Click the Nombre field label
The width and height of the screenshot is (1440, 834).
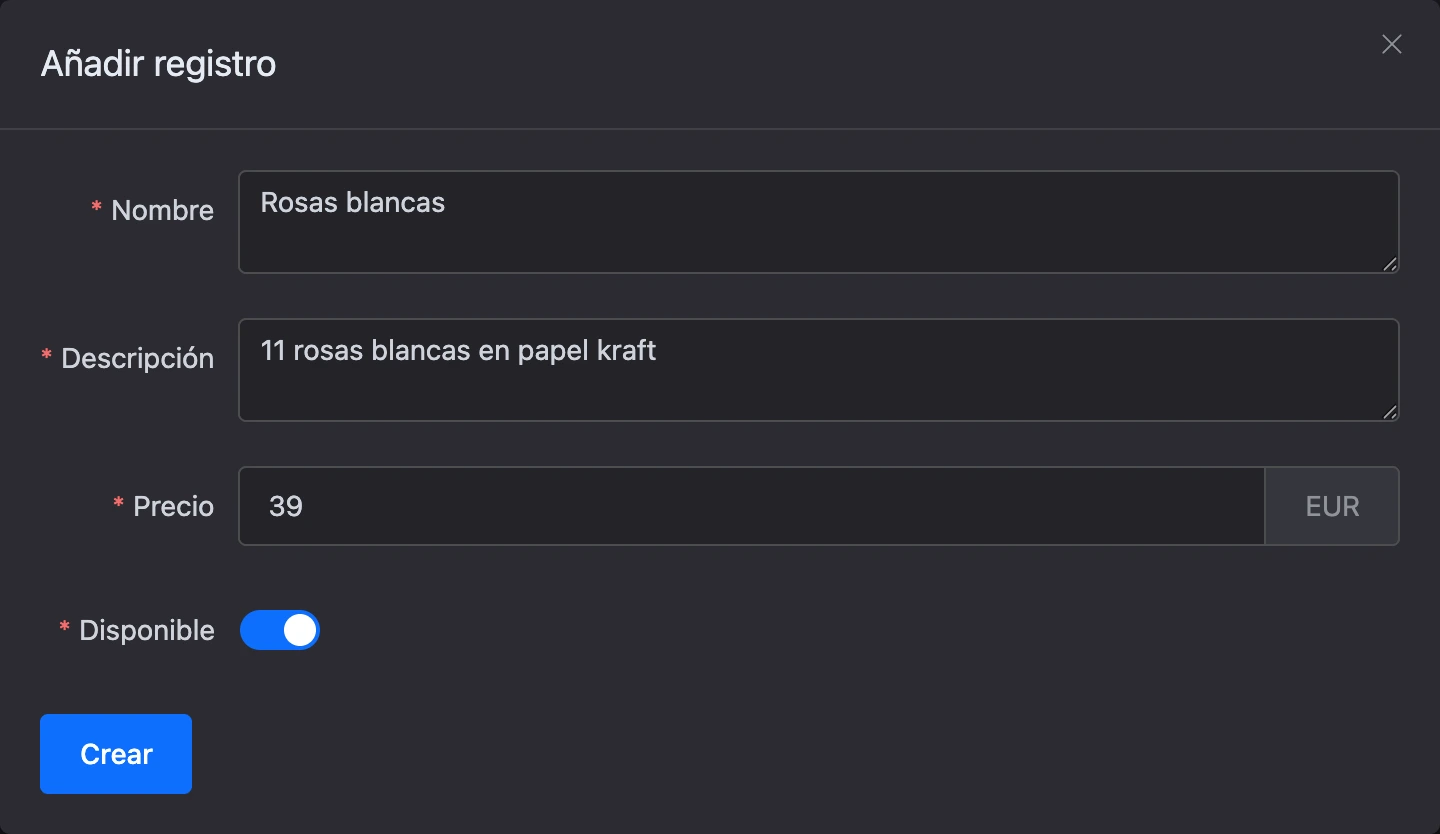tap(163, 210)
